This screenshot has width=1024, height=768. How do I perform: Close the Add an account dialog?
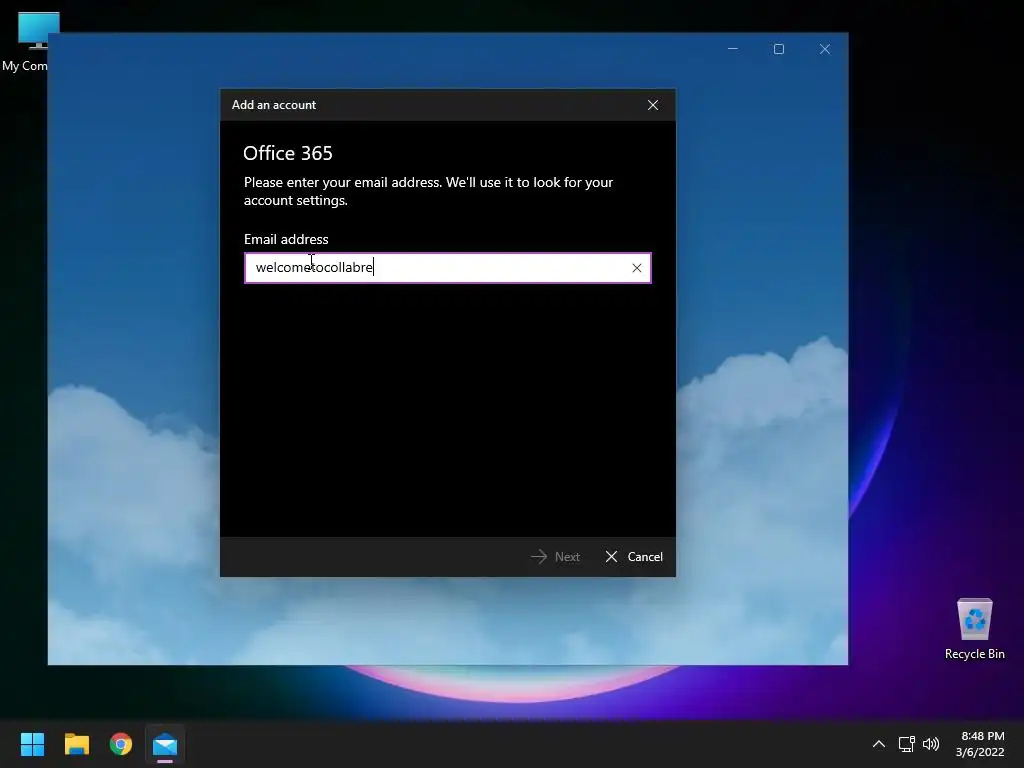click(652, 105)
